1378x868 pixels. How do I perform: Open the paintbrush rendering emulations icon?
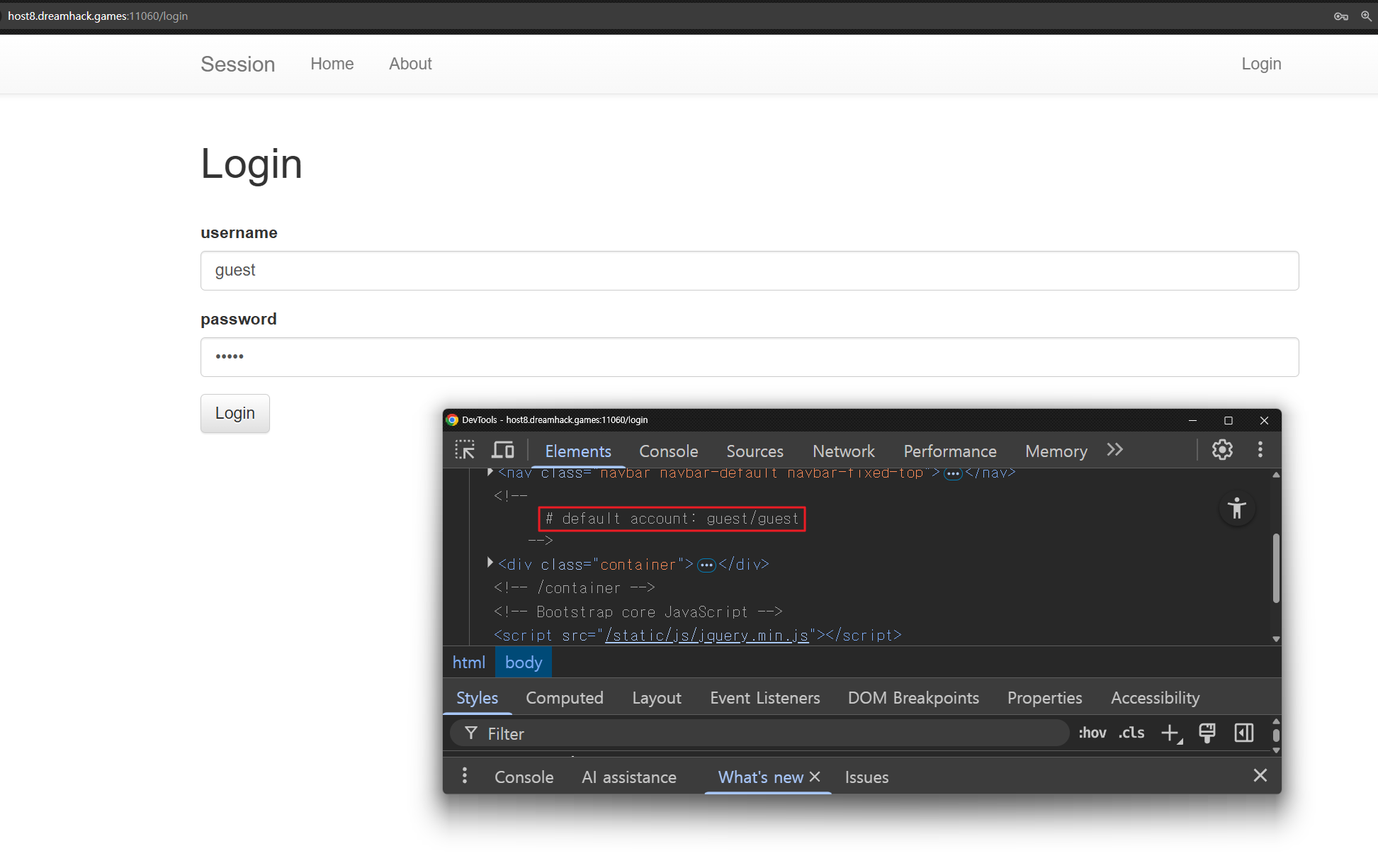click(x=1207, y=733)
